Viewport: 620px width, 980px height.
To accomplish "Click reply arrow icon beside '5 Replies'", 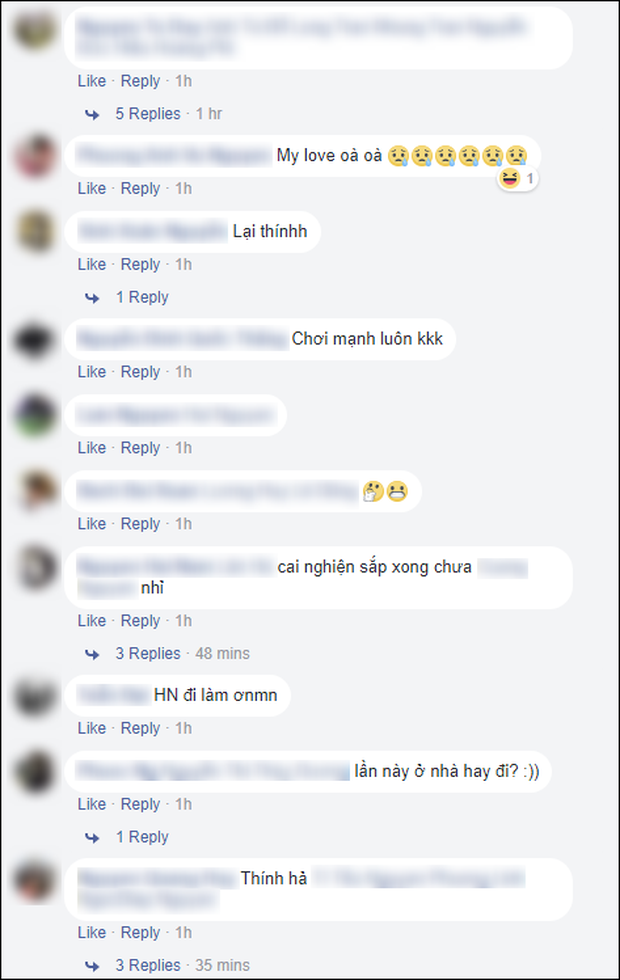I will point(92,114).
